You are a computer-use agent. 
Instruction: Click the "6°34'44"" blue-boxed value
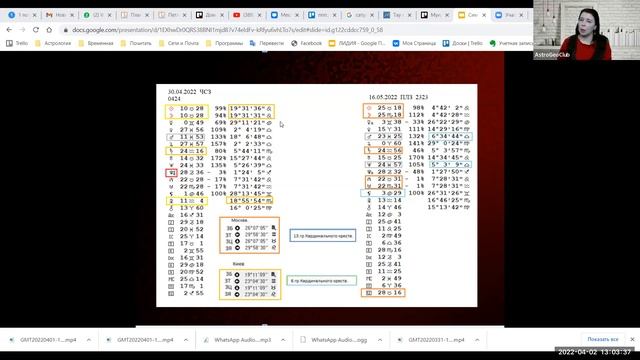[x=451, y=136]
